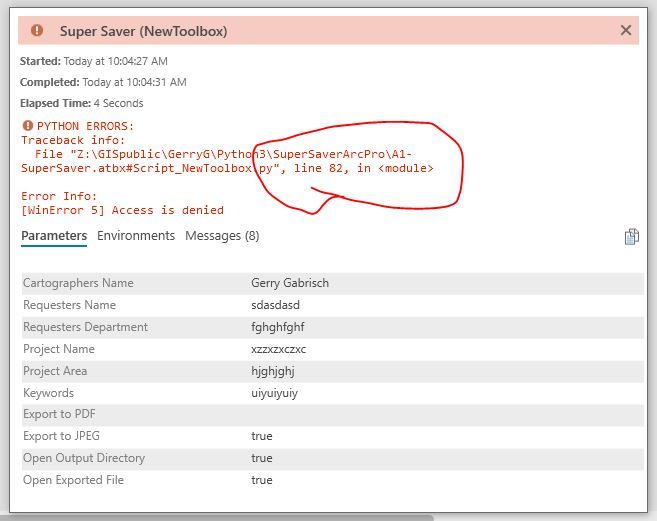The width and height of the screenshot is (657, 521).
Task: Click the Export to JPEG true value
Action: (262, 436)
